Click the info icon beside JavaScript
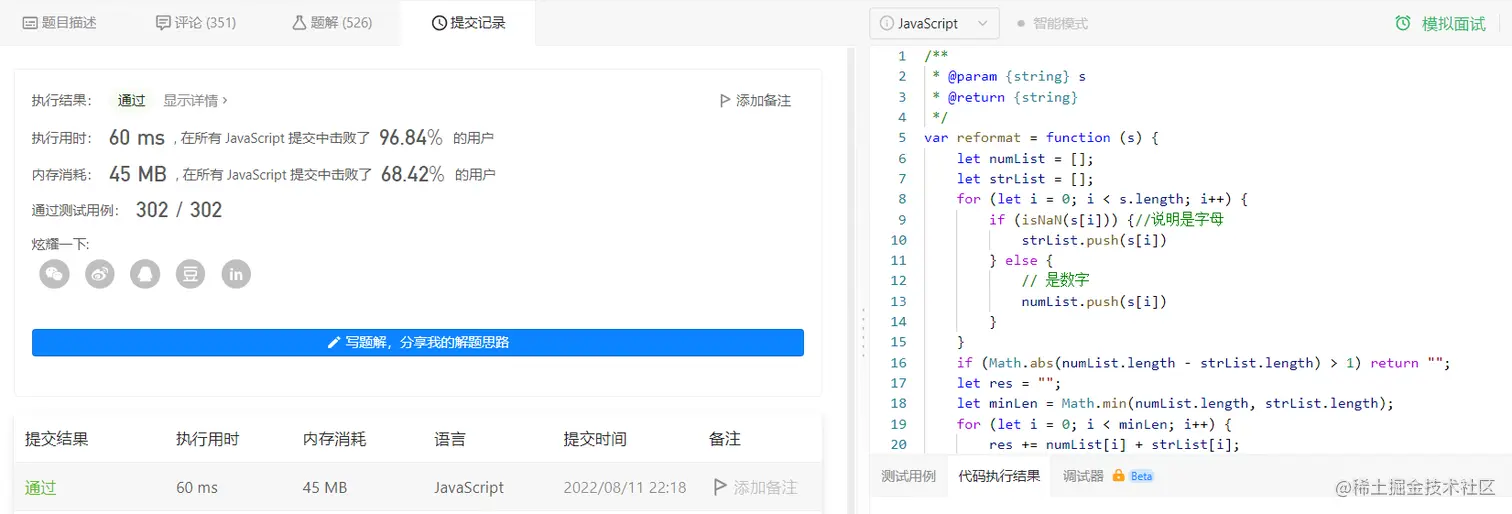Viewport: 1512px width, 514px height. pyautogui.click(x=886, y=23)
